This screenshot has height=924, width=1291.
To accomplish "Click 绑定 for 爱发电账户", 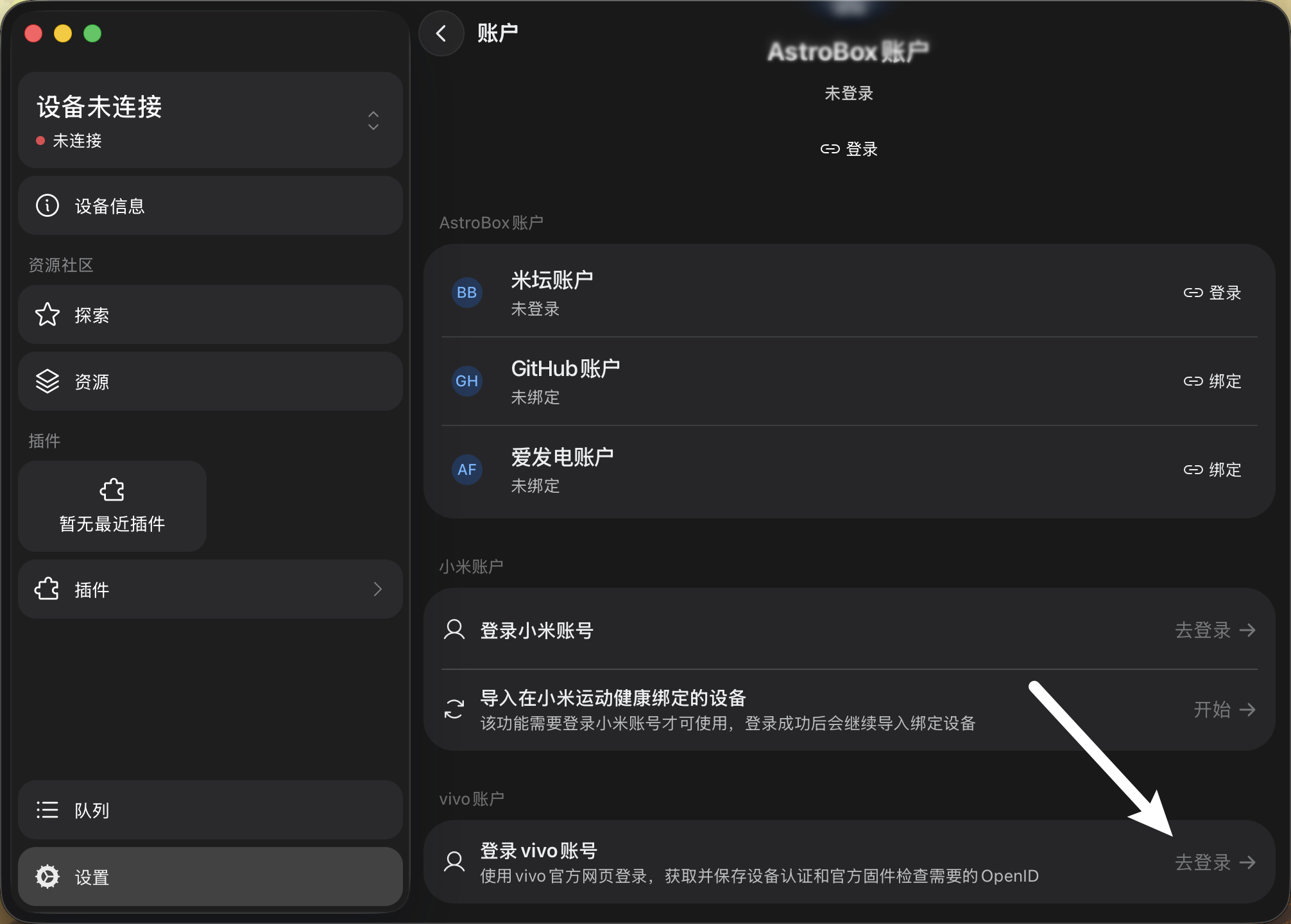I will (x=1212, y=470).
